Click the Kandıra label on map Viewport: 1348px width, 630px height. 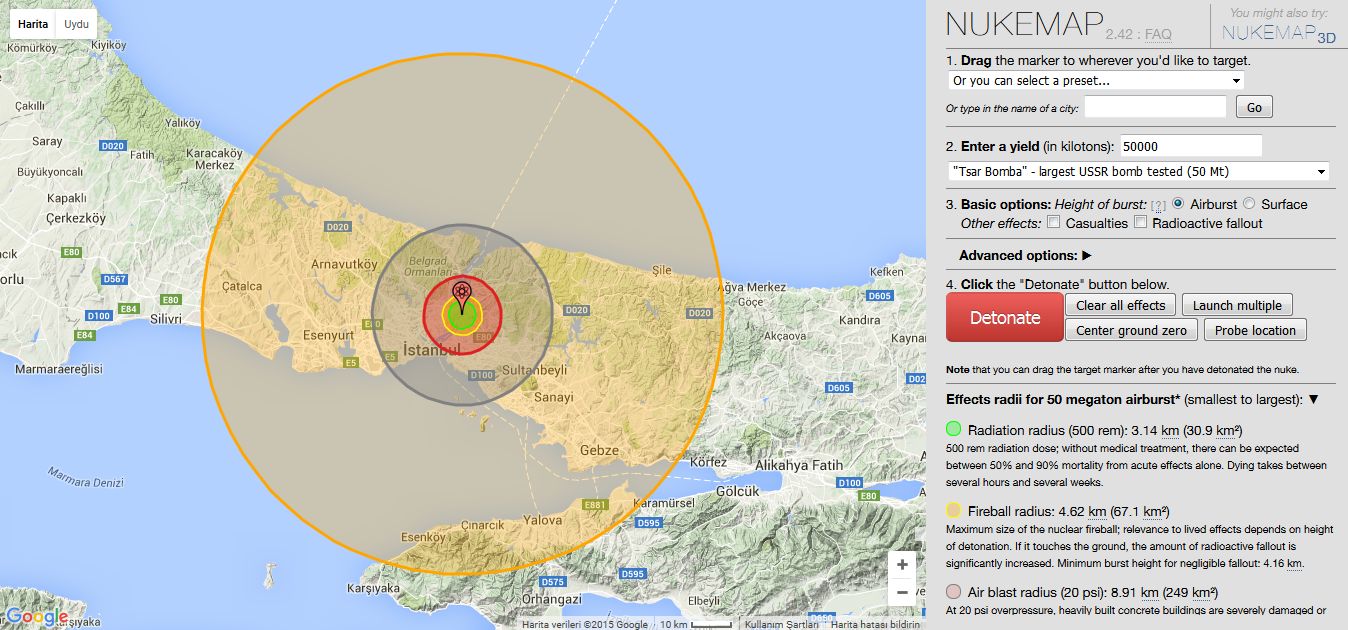[x=858, y=321]
